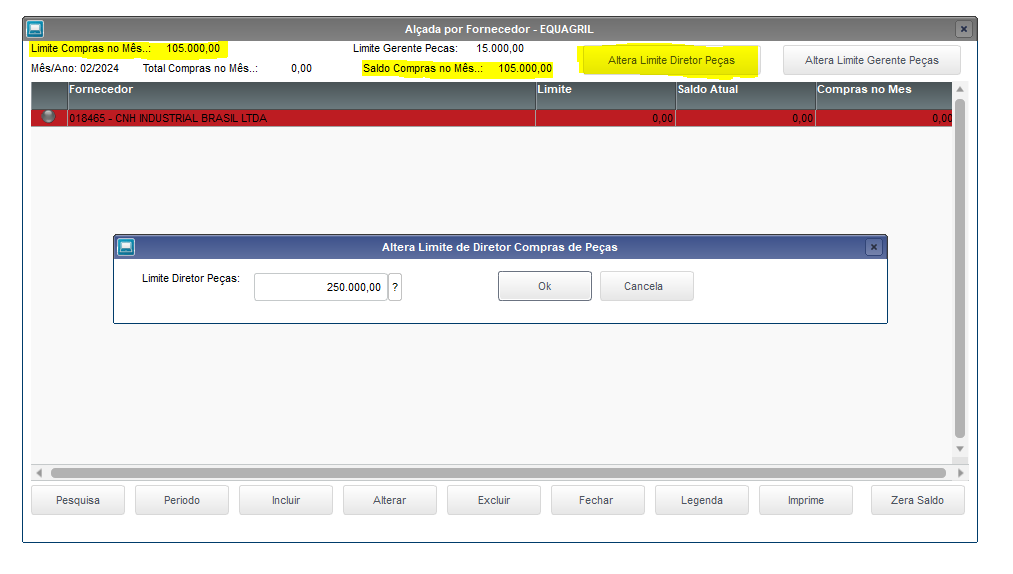The image size is (1013, 574).
Task: Confirm with the Ok button
Action: click(x=545, y=286)
